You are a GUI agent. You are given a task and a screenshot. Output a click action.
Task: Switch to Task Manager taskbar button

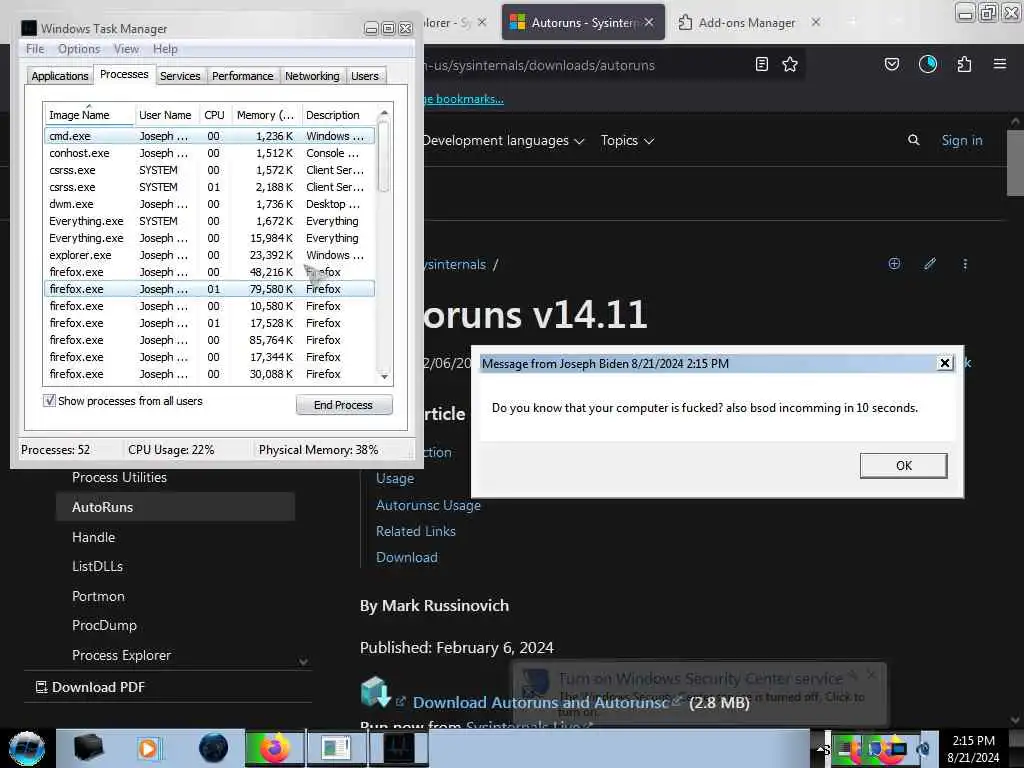398,748
